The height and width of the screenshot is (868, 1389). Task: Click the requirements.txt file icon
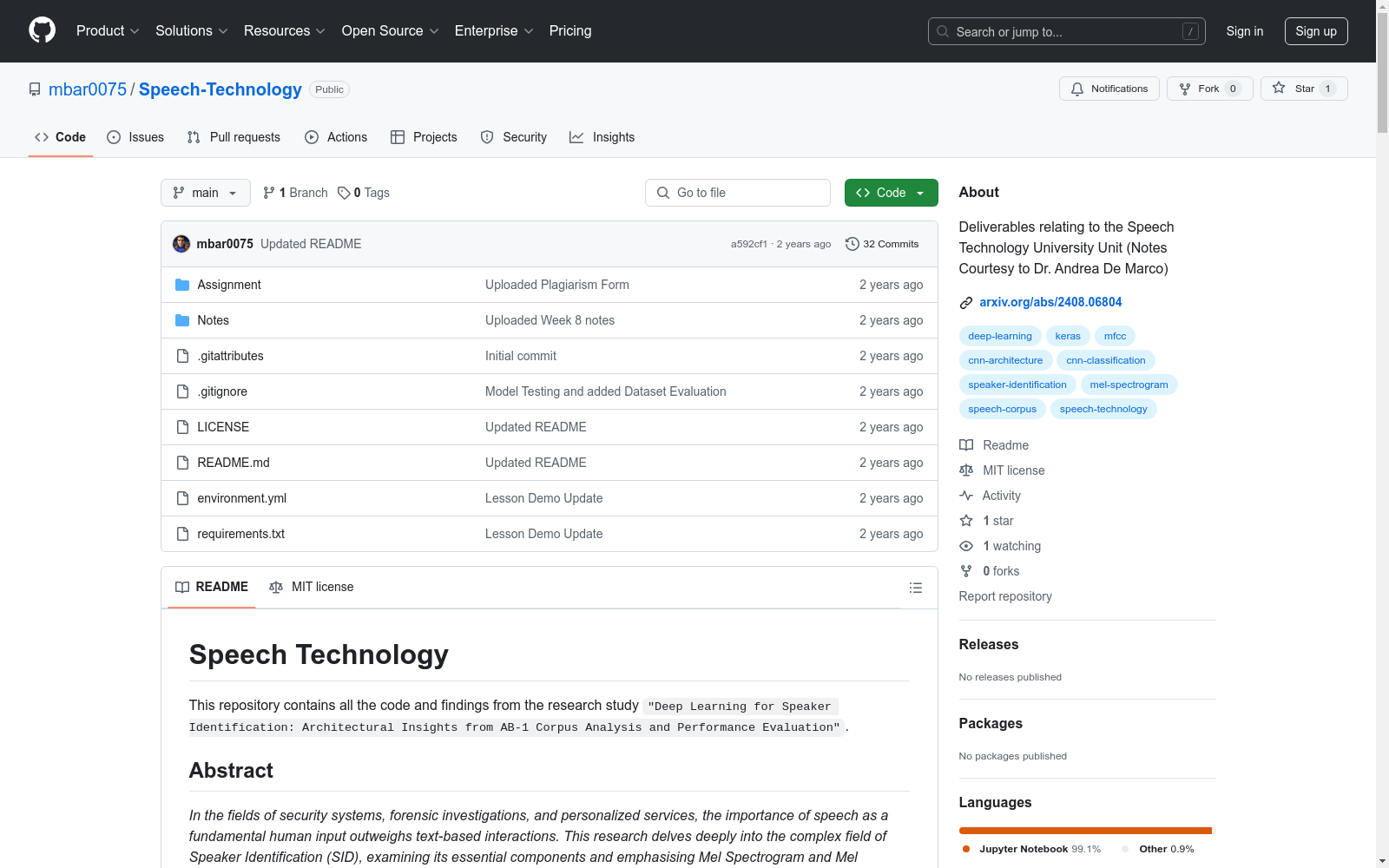click(182, 534)
